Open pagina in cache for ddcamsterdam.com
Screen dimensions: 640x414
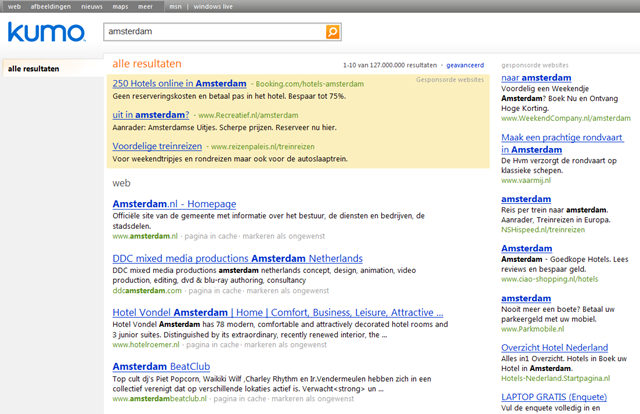click(215, 291)
